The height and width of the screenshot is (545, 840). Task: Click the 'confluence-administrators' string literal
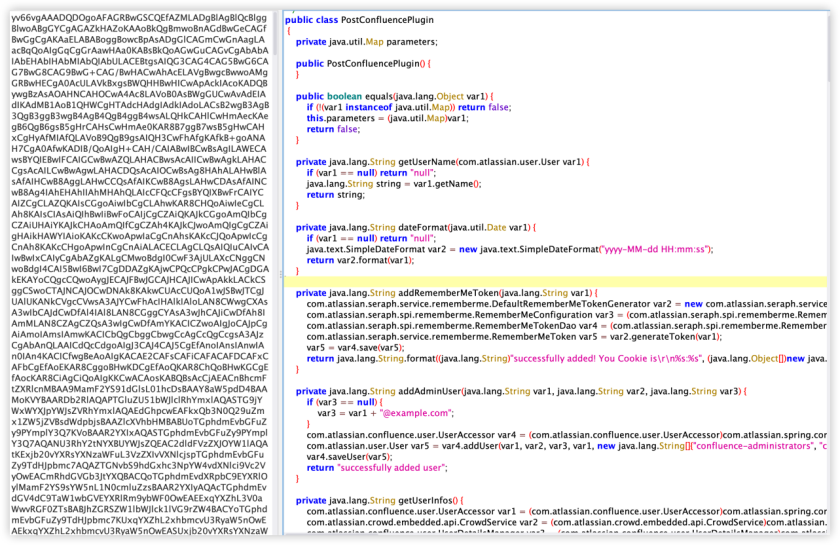pos(751,446)
